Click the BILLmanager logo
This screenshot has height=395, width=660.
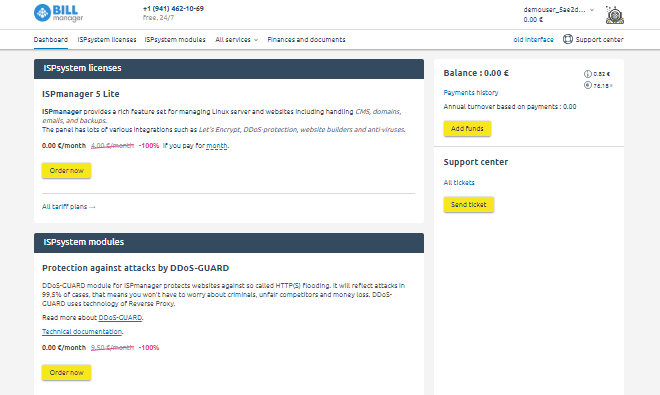tap(59, 13)
